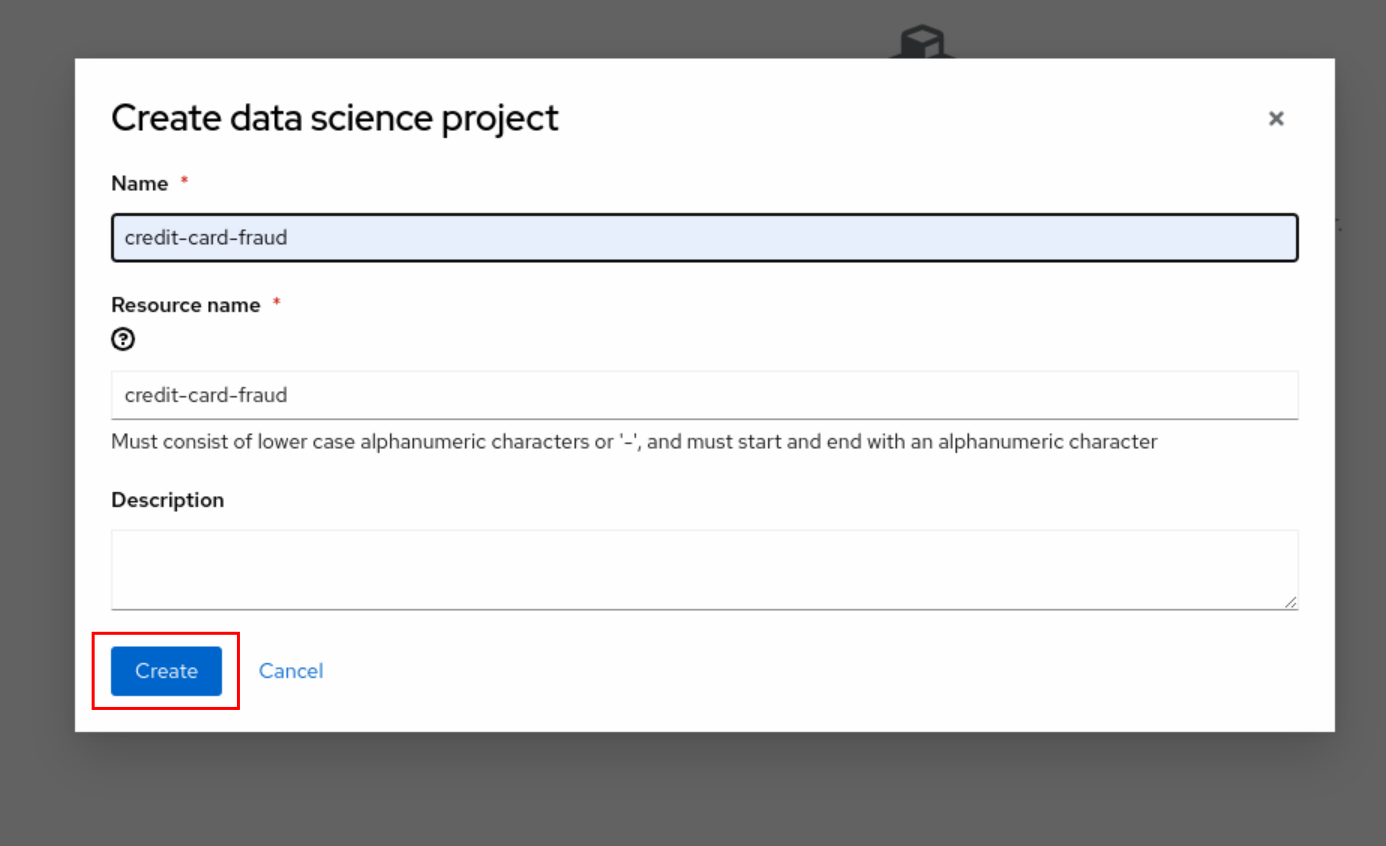Click the Description box resize grip
The width and height of the screenshot is (1386, 846).
(x=1291, y=602)
